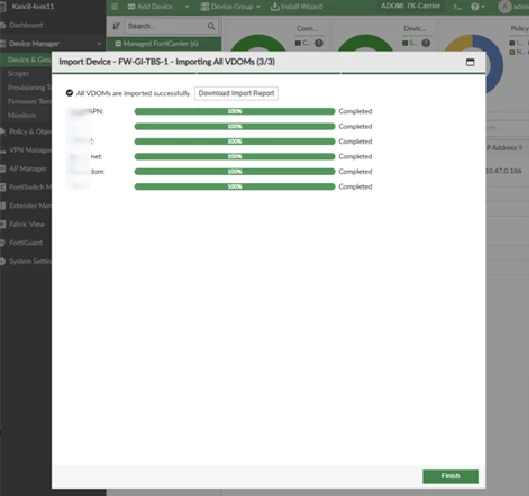Click the first VDOM progress bar
Viewport: 529px width, 496px height.
[x=234, y=111]
